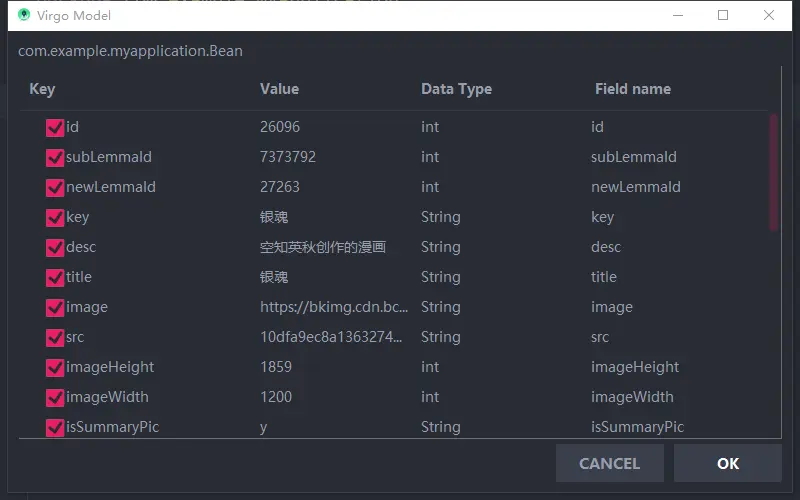Edit the field name desc
The width and height of the screenshot is (800, 500).
coord(606,247)
